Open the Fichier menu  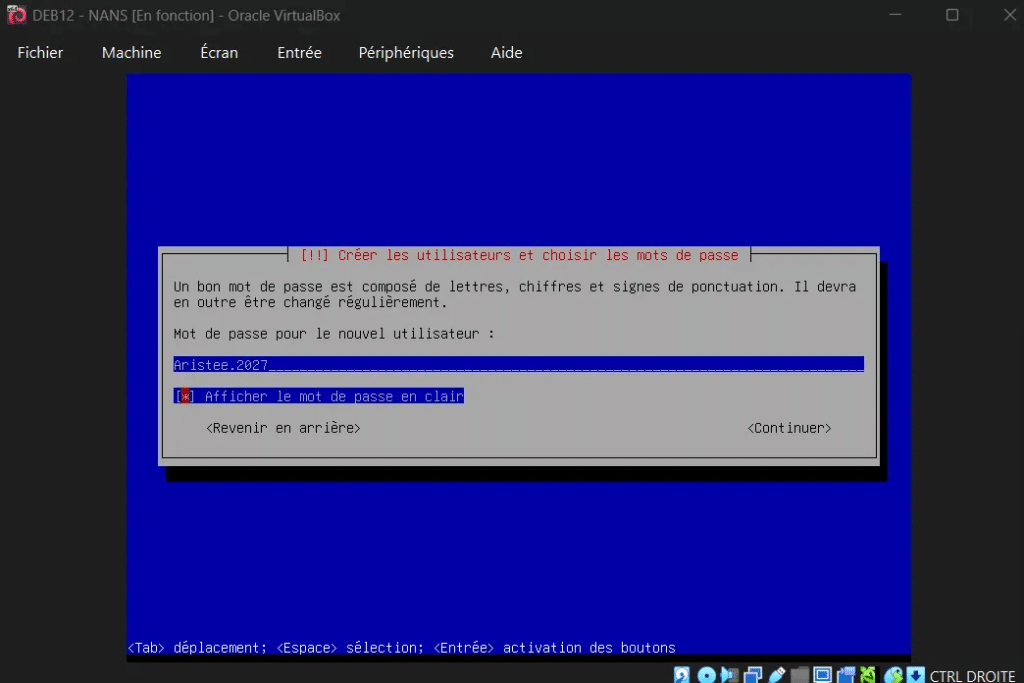tap(40, 53)
